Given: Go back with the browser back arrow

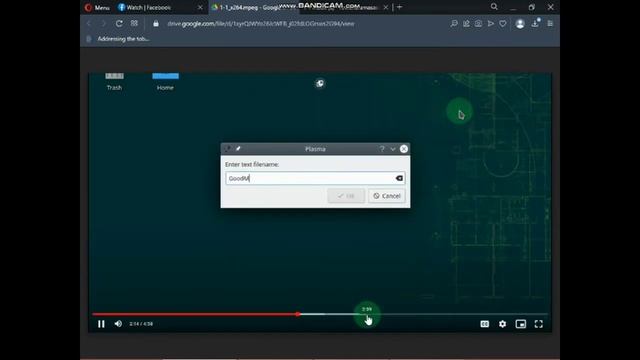Looking at the screenshot, I should [89, 24].
